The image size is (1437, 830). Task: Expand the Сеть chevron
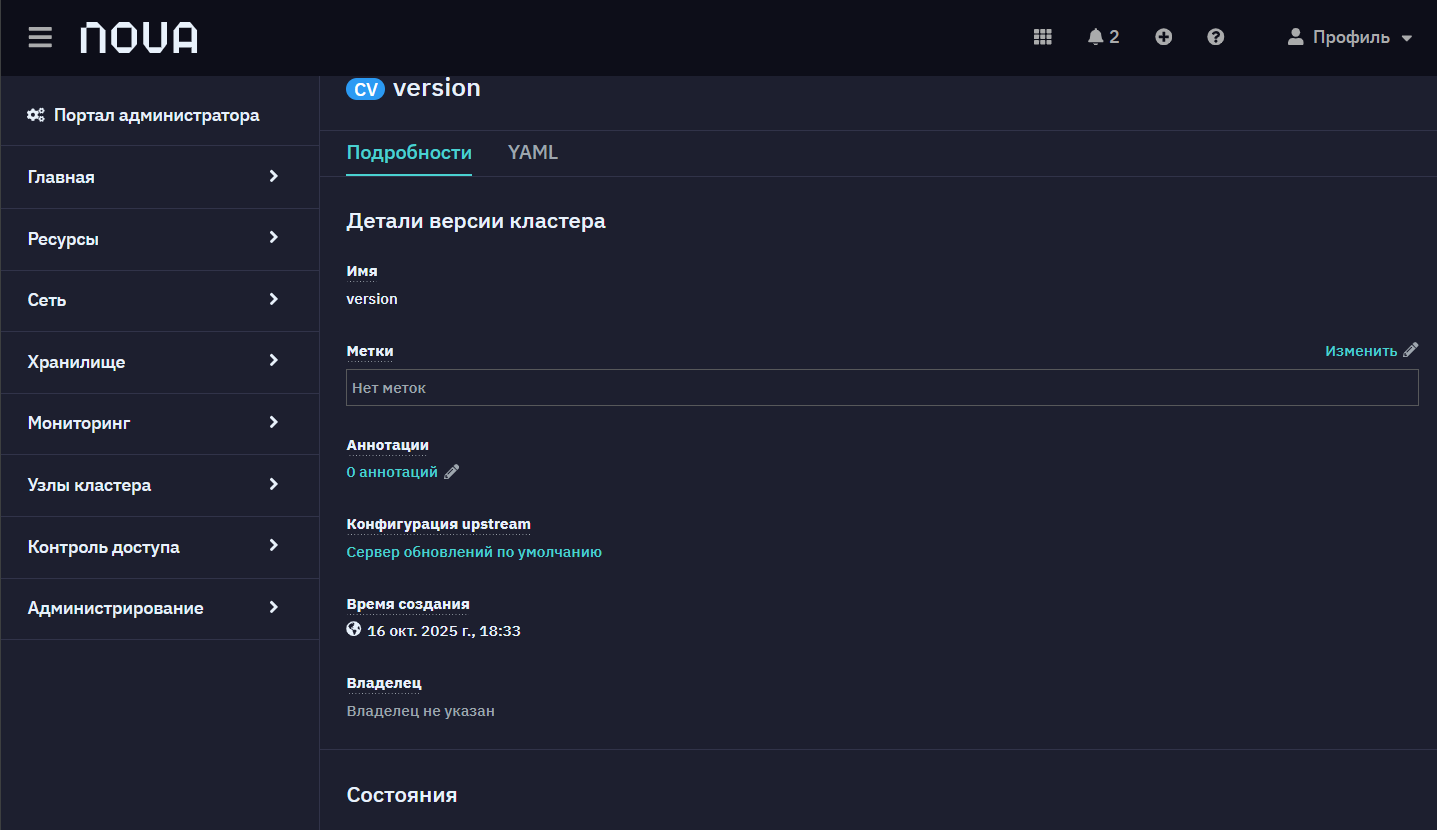(273, 299)
